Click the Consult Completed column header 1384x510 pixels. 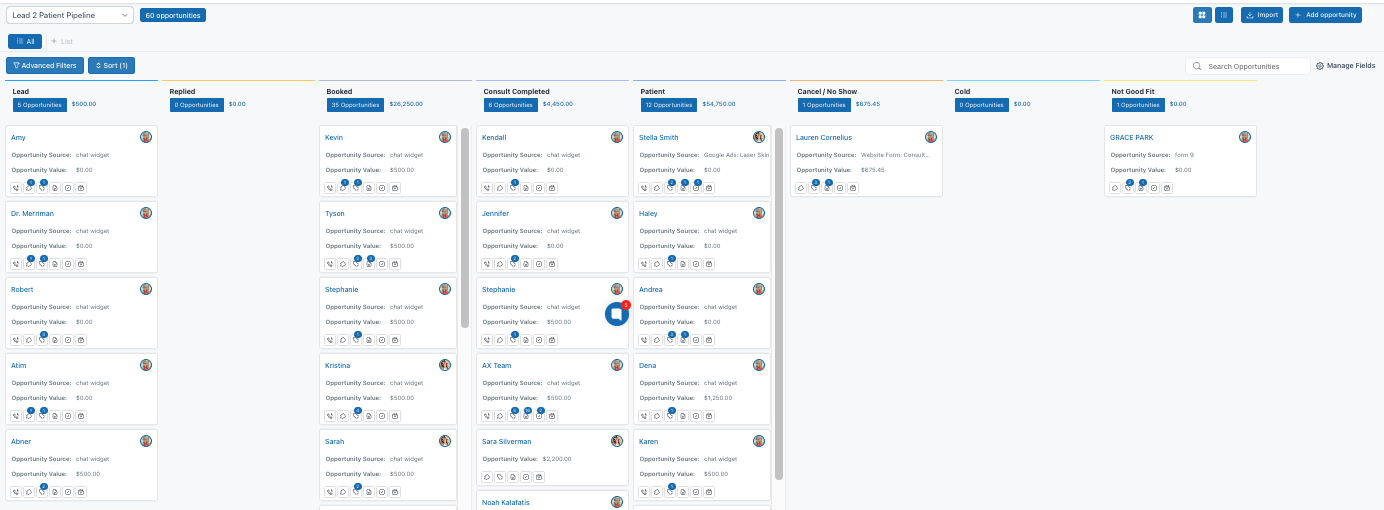point(516,91)
